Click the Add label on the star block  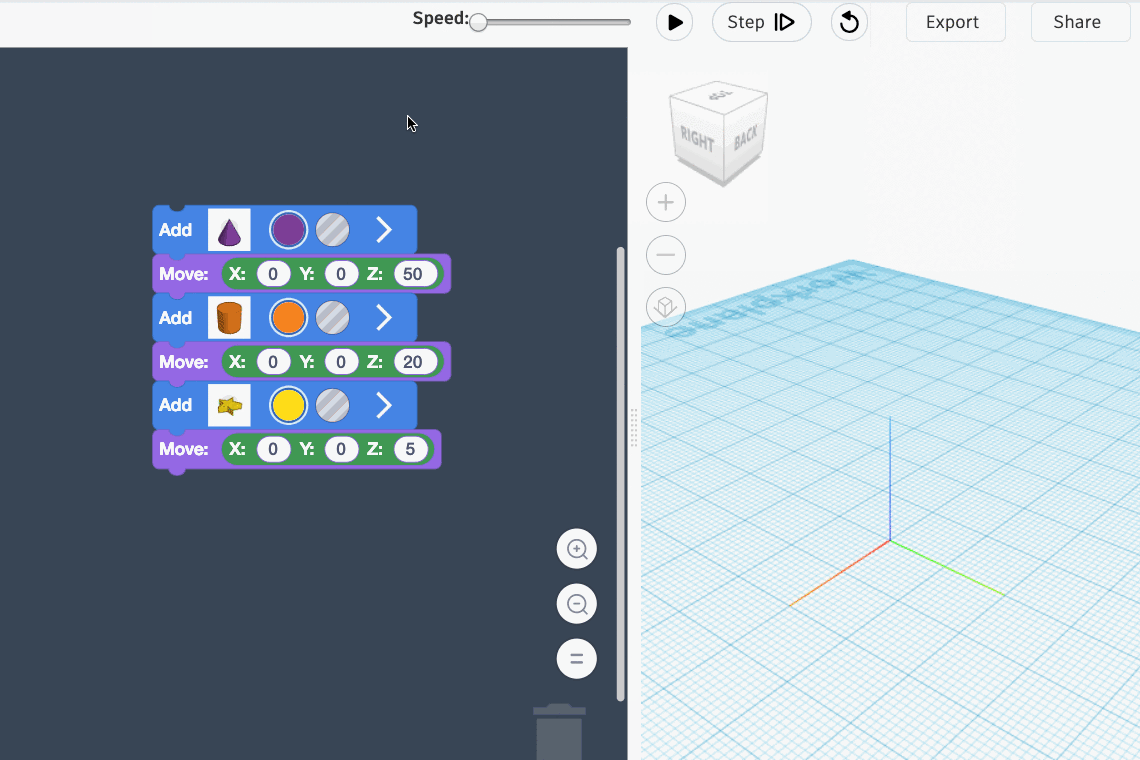(x=175, y=405)
